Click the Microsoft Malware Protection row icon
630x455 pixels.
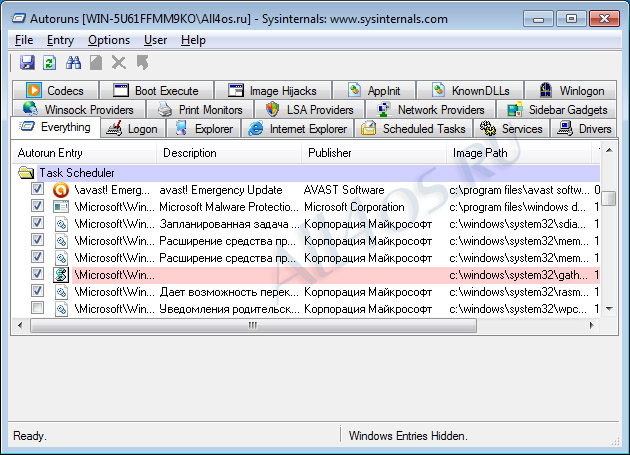[x=61, y=207]
